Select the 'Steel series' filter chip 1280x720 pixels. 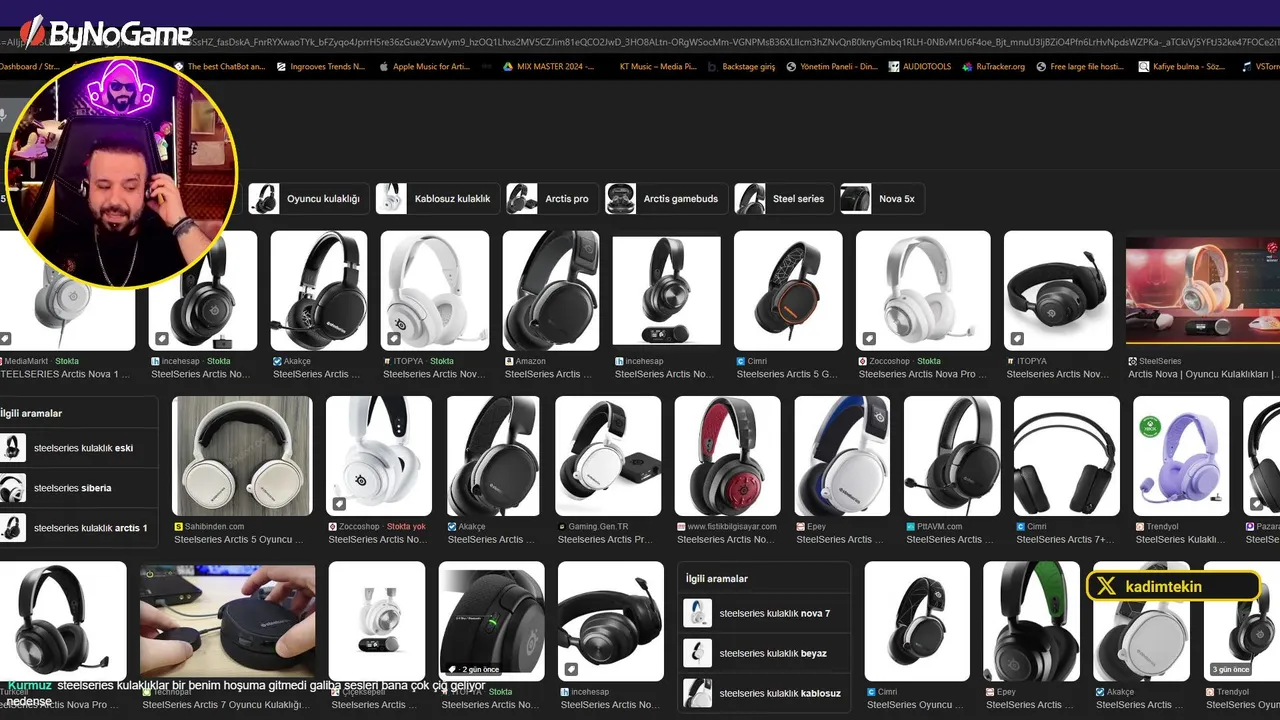(x=784, y=199)
